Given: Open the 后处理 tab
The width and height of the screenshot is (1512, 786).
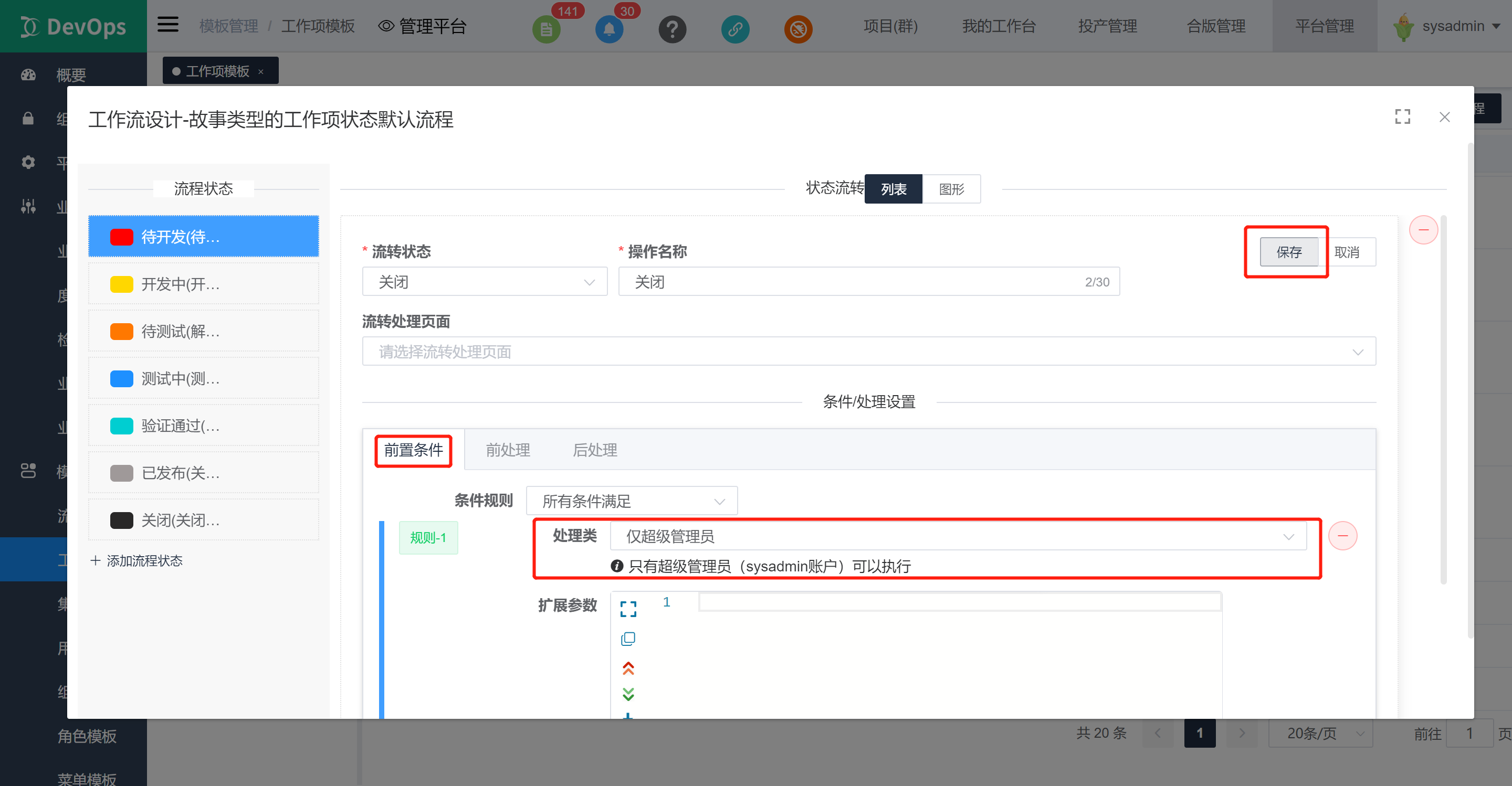Looking at the screenshot, I should (595, 450).
